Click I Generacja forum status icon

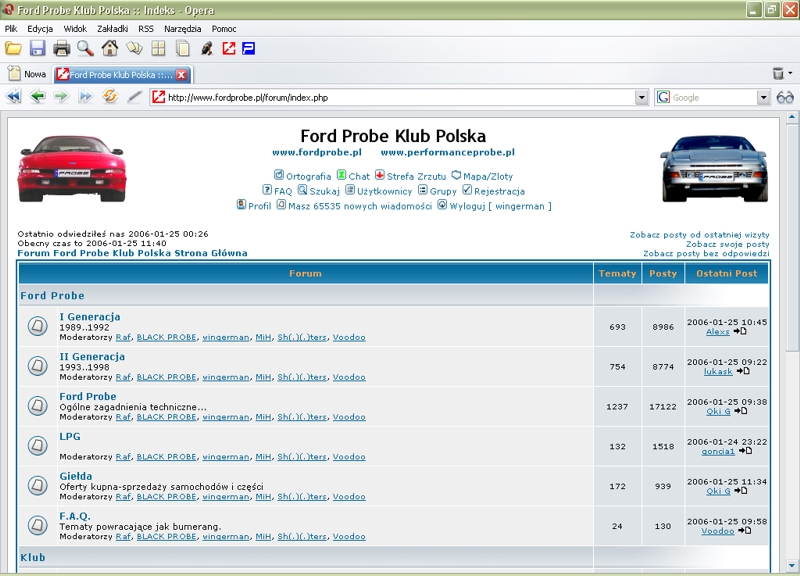coord(37,326)
